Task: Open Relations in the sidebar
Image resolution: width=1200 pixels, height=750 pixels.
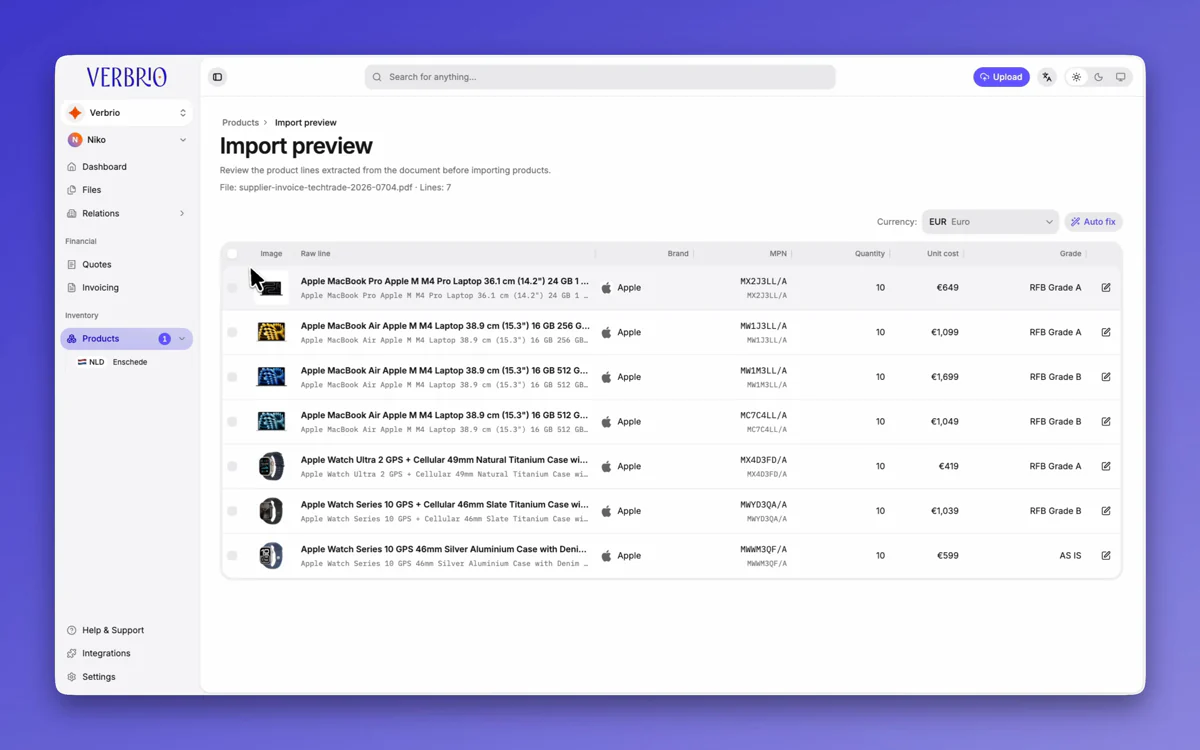Action: pyautogui.click(x=100, y=213)
